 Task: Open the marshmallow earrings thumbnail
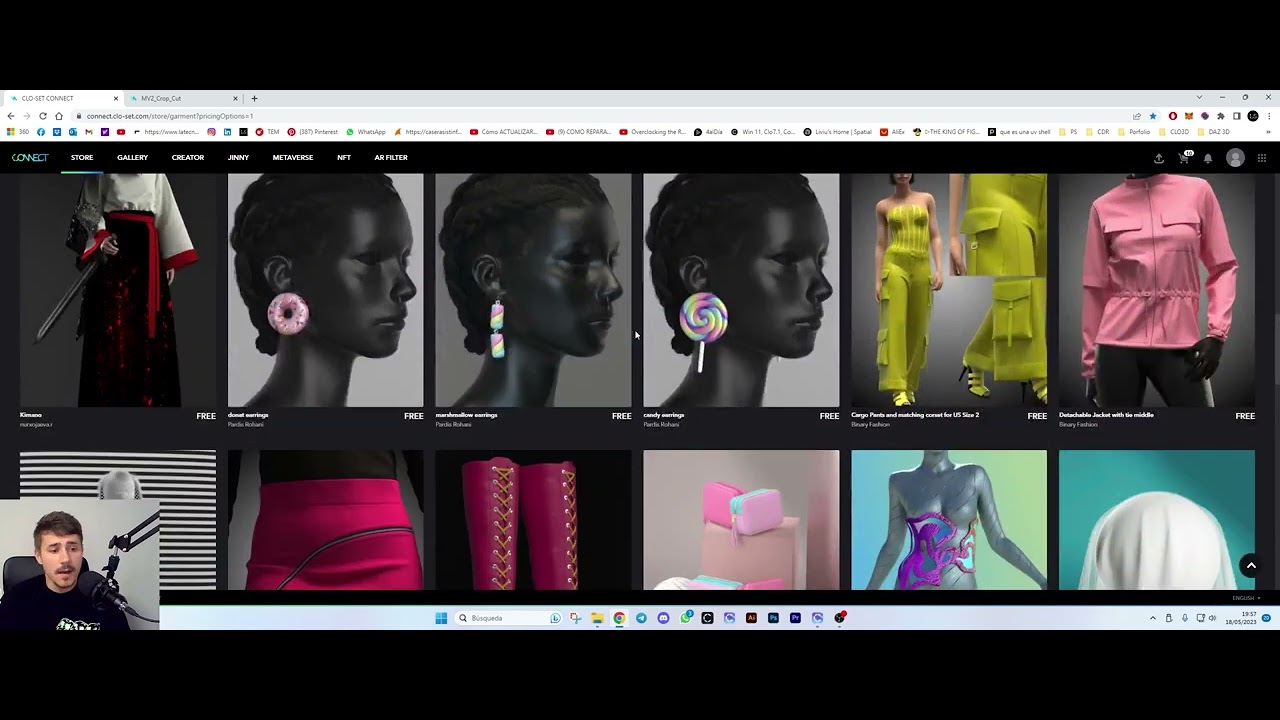point(533,290)
